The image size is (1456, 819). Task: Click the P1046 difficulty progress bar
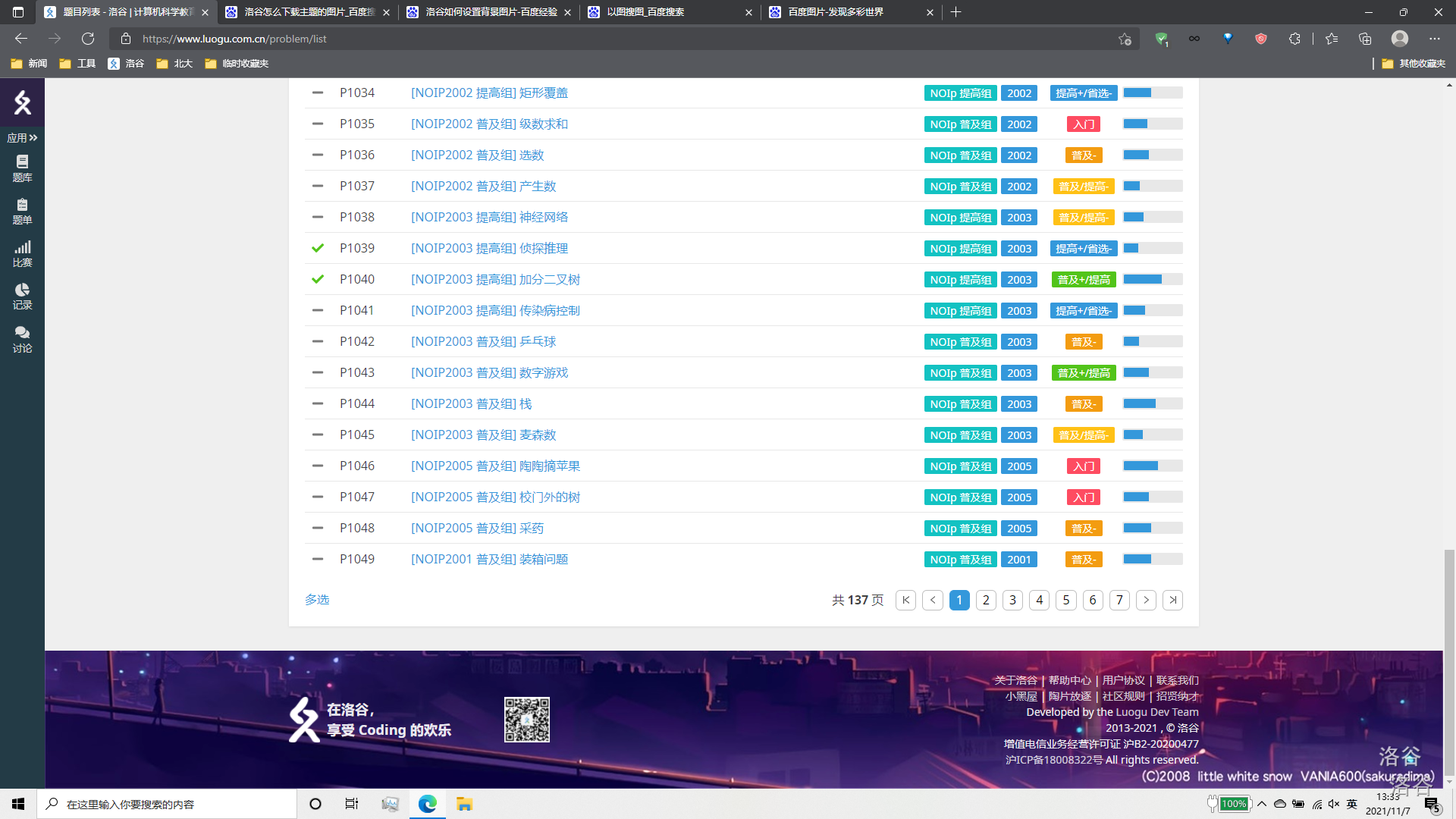tap(1152, 466)
